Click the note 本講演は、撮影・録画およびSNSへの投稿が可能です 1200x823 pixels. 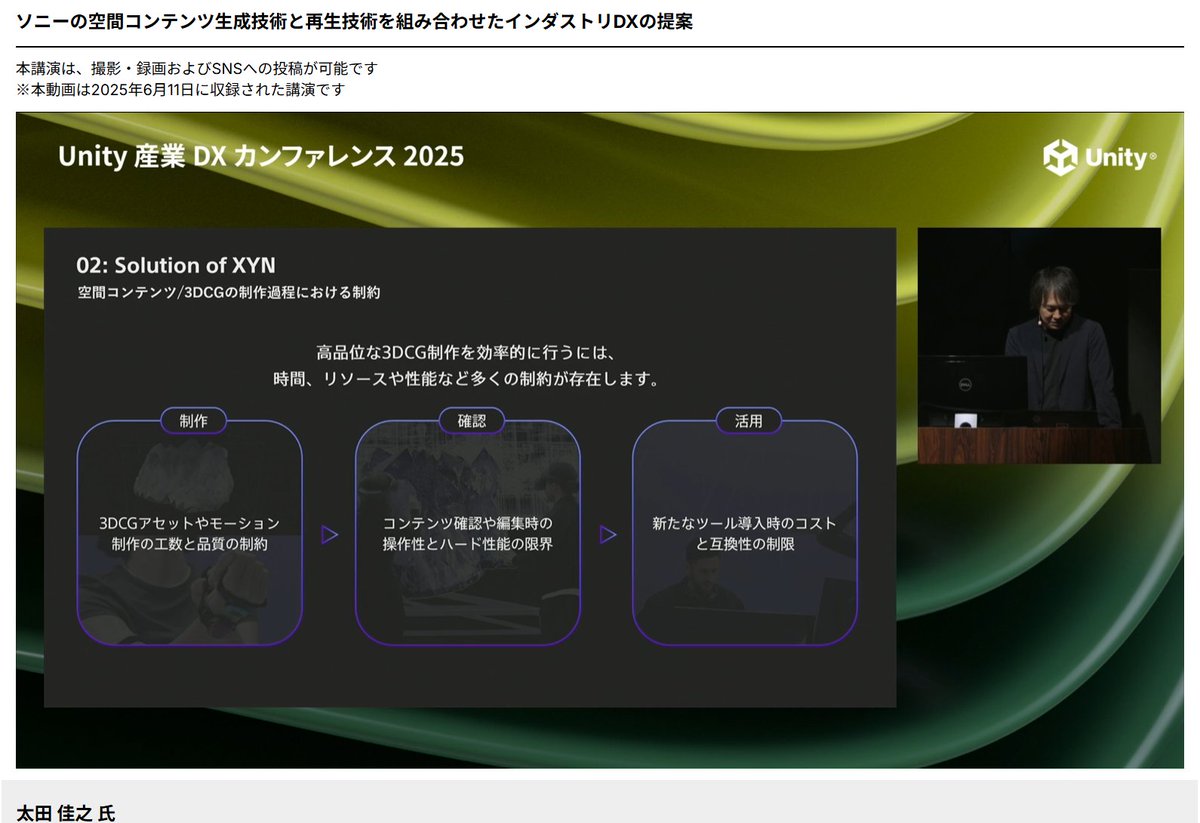[198, 69]
